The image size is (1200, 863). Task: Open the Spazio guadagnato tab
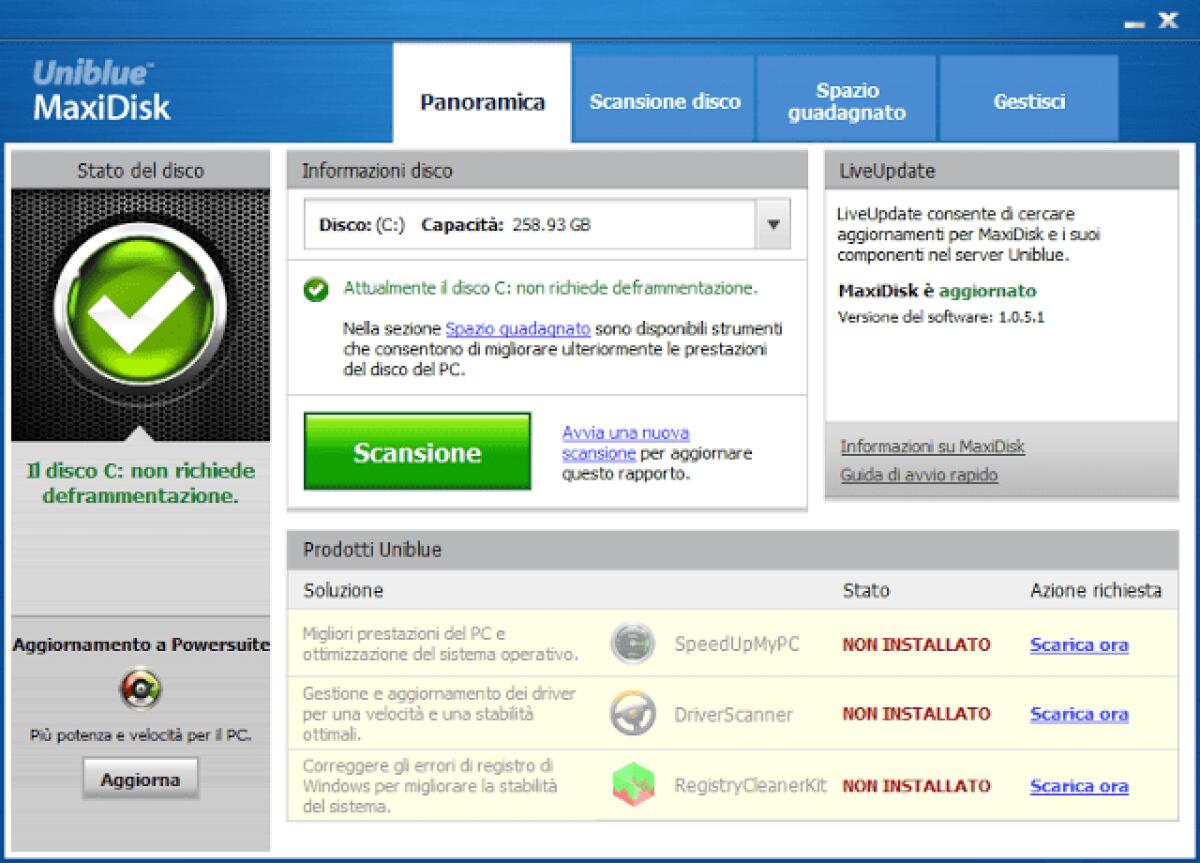click(x=845, y=97)
